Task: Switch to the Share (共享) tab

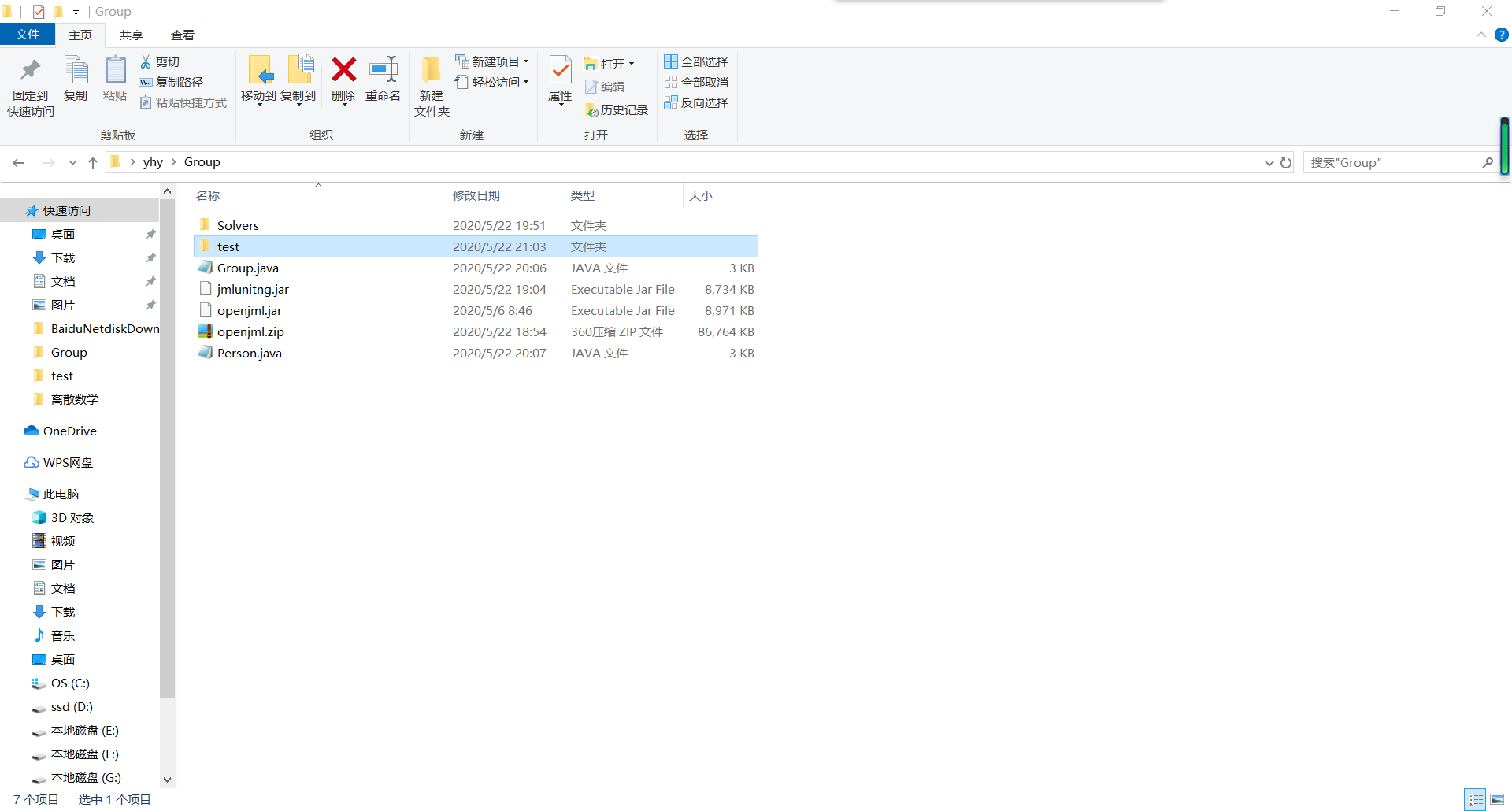Action: 132,35
